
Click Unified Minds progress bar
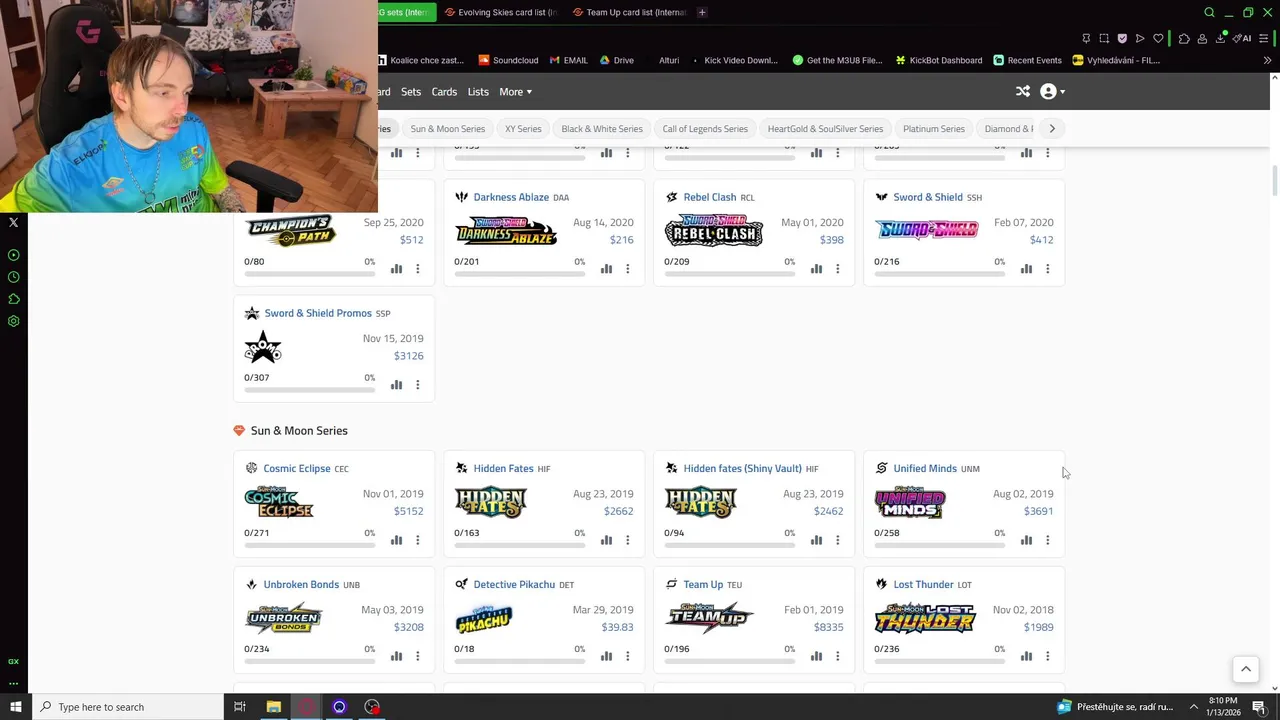click(x=938, y=544)
